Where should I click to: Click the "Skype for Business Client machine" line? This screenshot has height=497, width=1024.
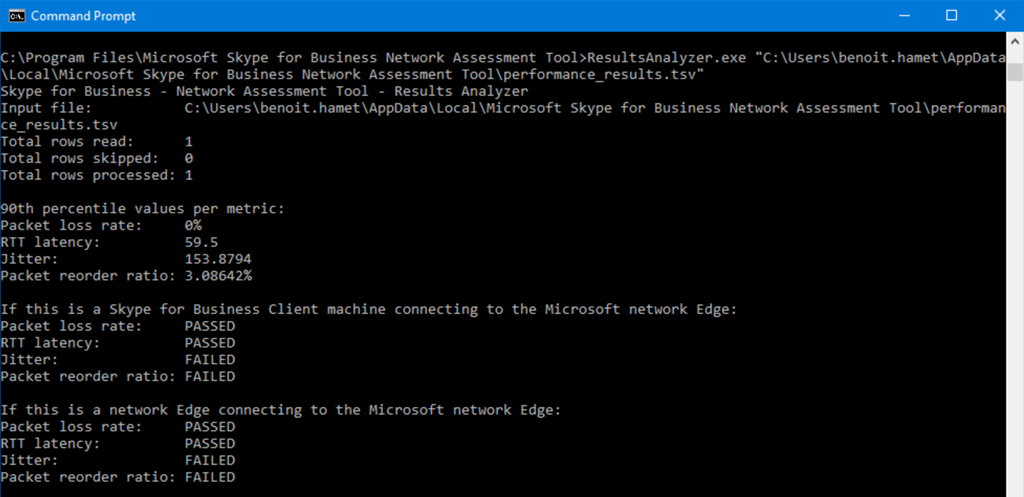coord(368,309)
